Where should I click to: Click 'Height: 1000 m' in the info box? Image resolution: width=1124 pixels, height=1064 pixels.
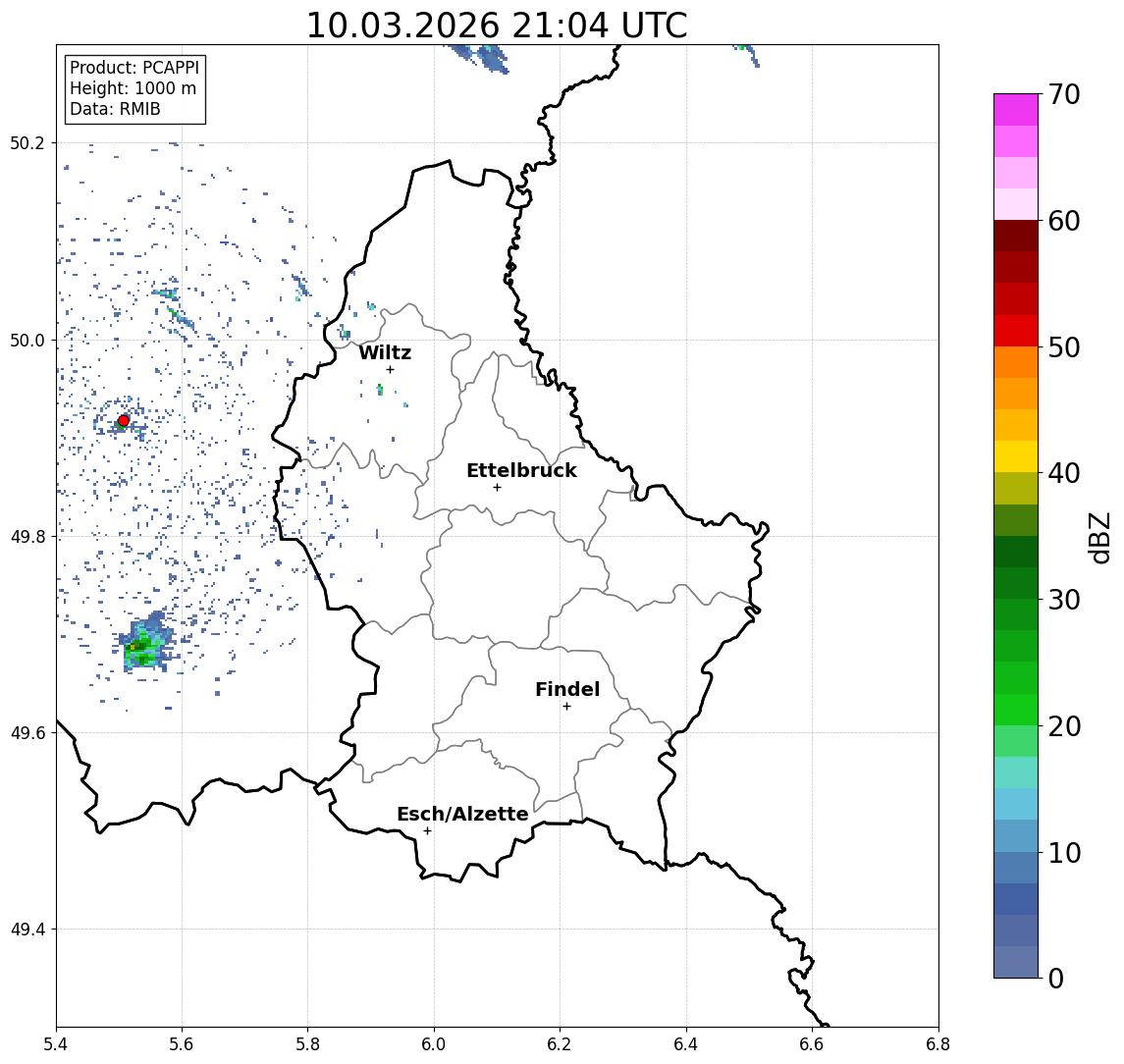click(133, 88)
